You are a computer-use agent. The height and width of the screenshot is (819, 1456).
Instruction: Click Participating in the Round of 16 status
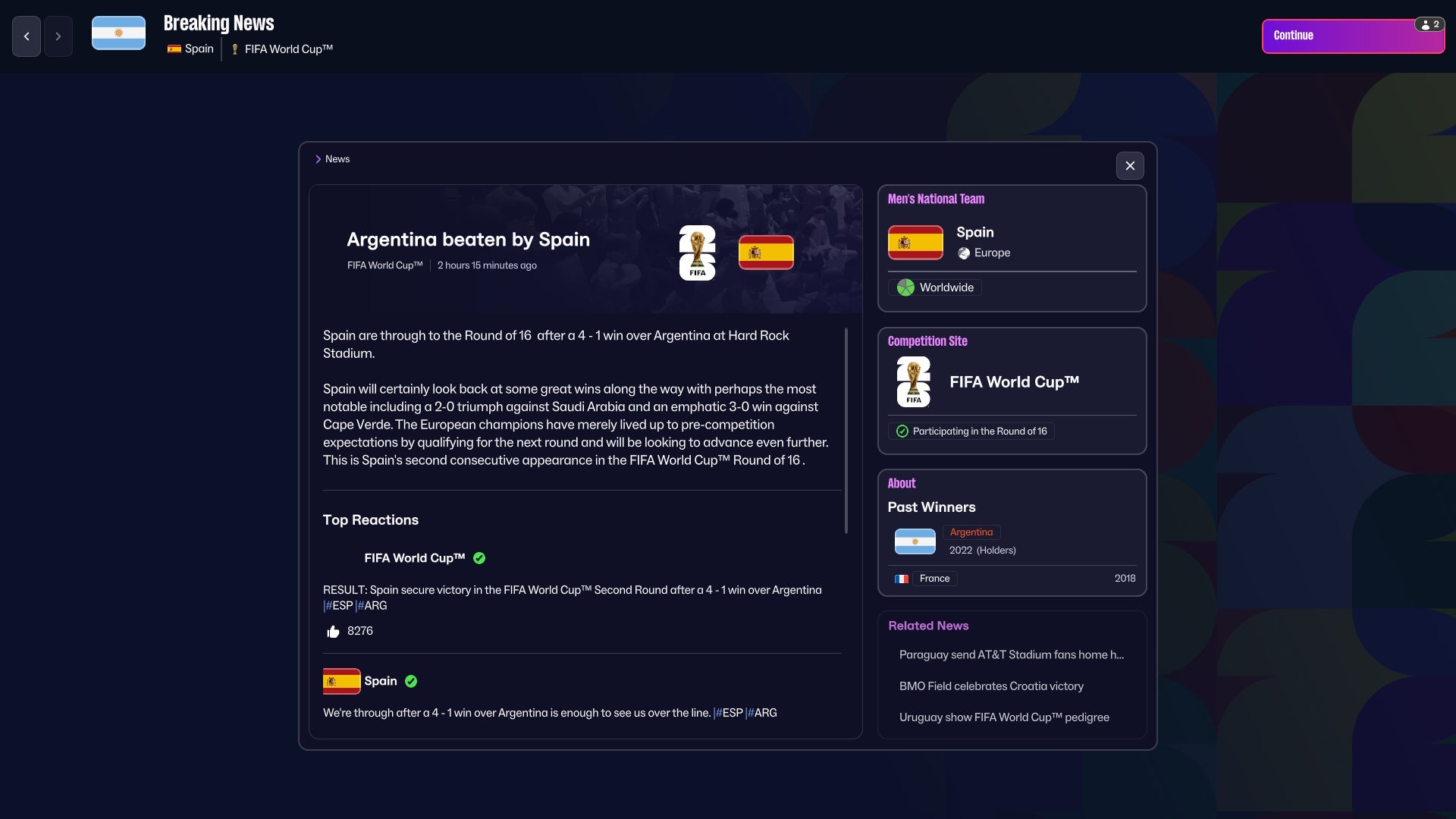coord(971,431)
